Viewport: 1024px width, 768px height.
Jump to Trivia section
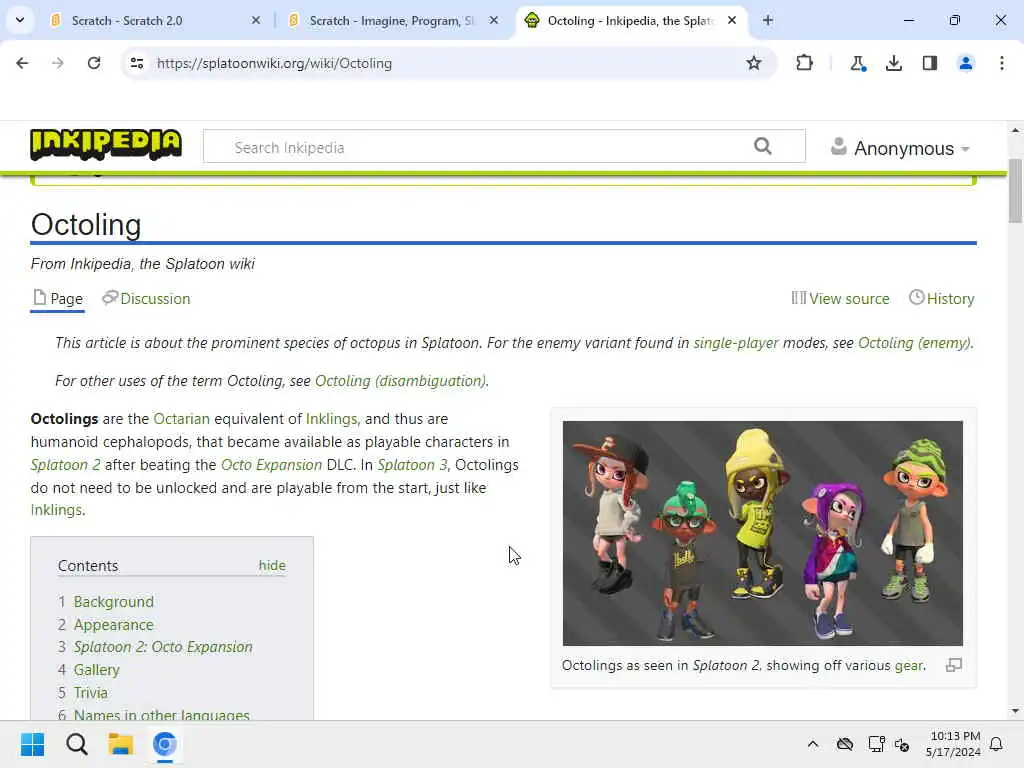click(90, 693)
